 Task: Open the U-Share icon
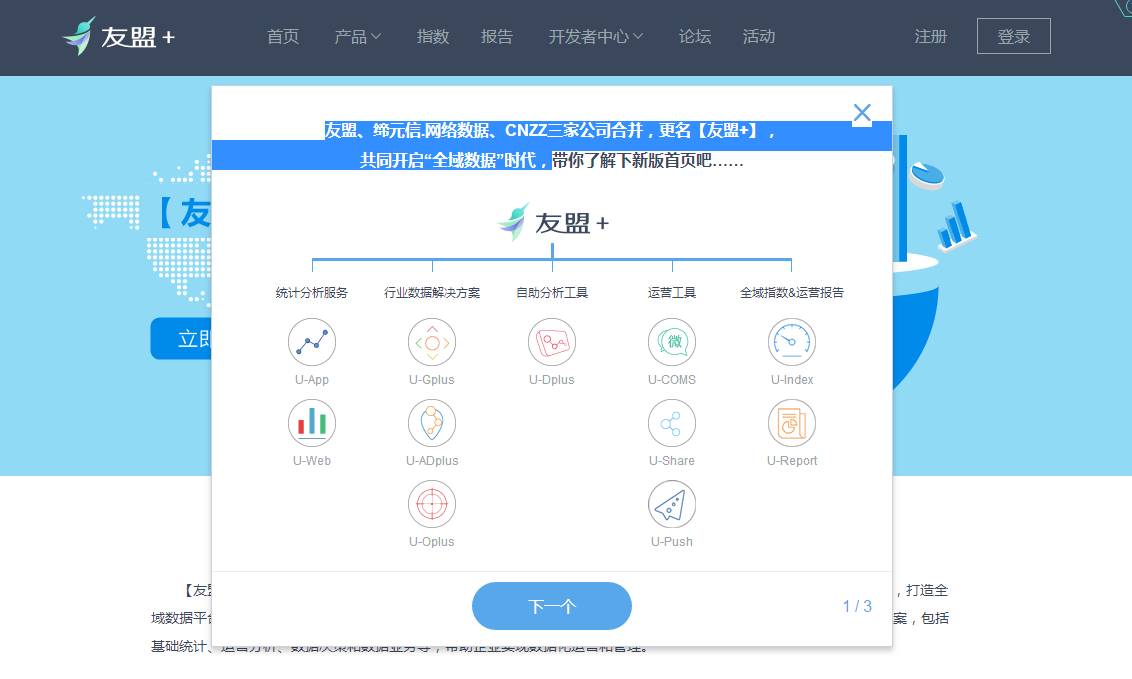click(671, 423)
